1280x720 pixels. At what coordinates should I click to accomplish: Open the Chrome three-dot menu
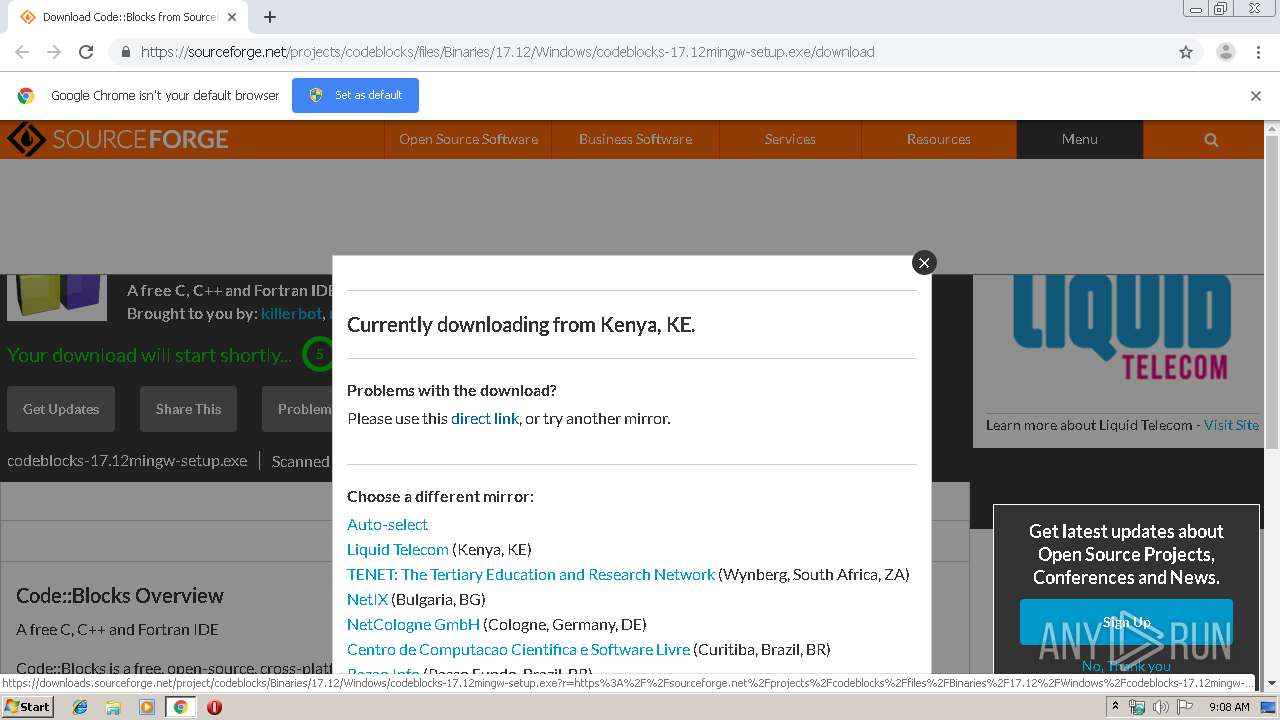1258,52
